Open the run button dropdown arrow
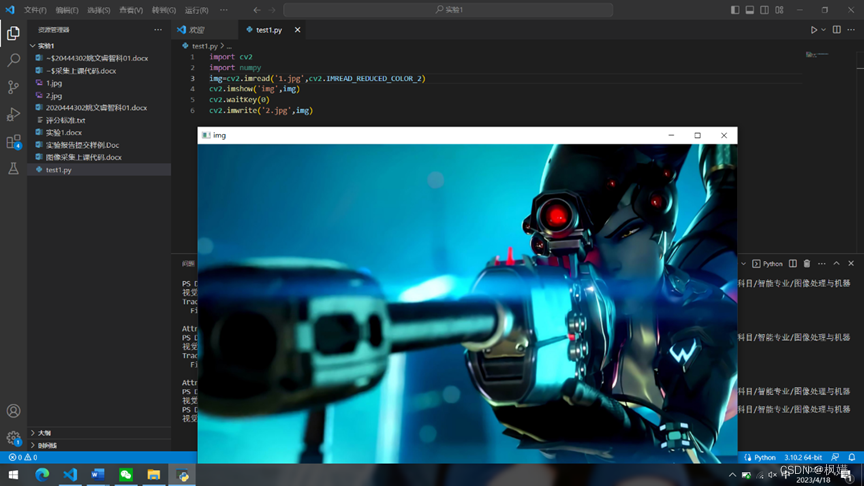Viewport: 864px width, 486px height. pos(823,30)
